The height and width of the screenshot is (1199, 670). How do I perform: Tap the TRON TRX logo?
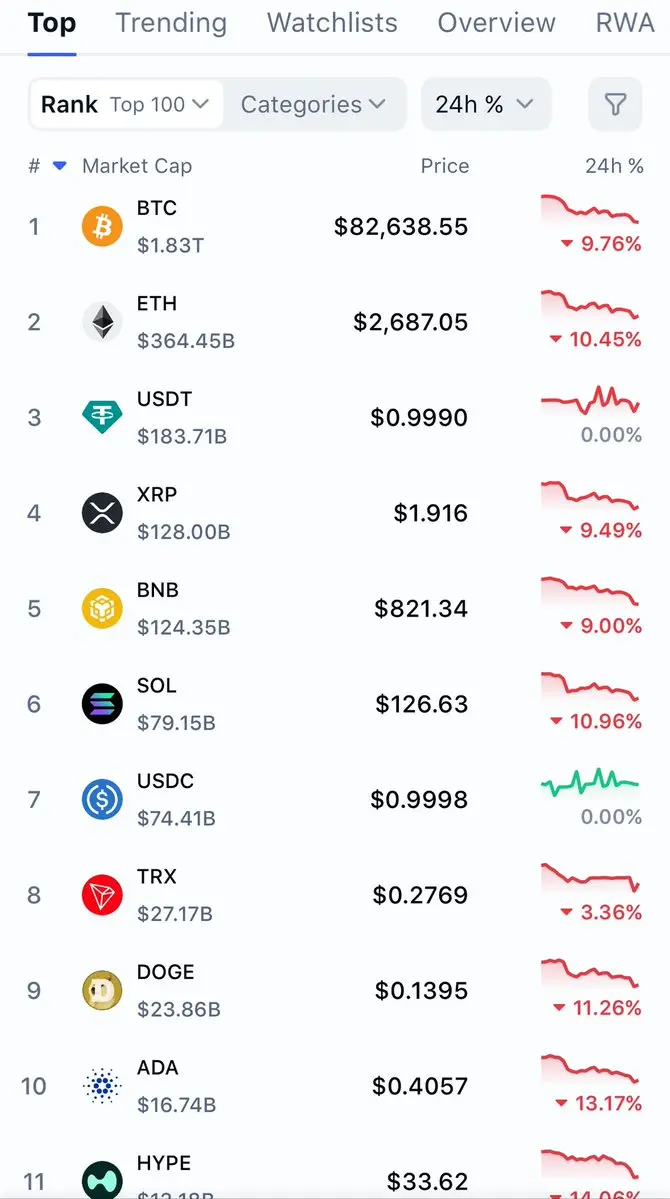102,895
